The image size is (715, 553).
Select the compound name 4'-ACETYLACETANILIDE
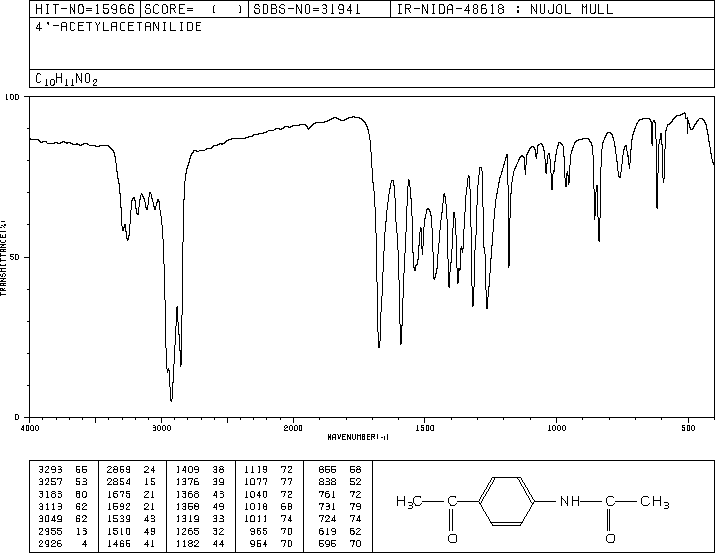(x=119, y=27)
